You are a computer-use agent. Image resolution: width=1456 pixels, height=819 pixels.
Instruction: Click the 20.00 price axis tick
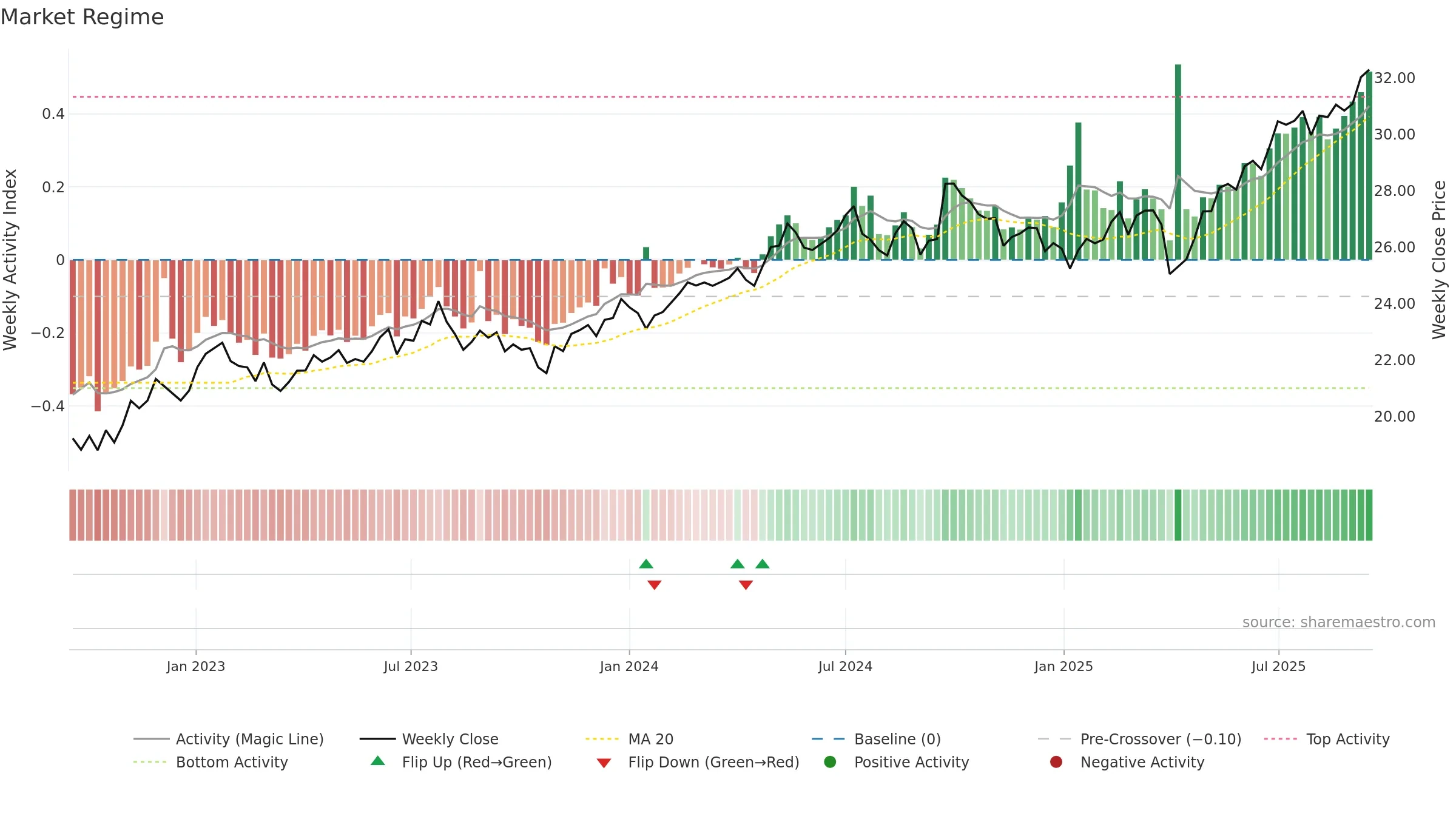tap(1395, 416)
